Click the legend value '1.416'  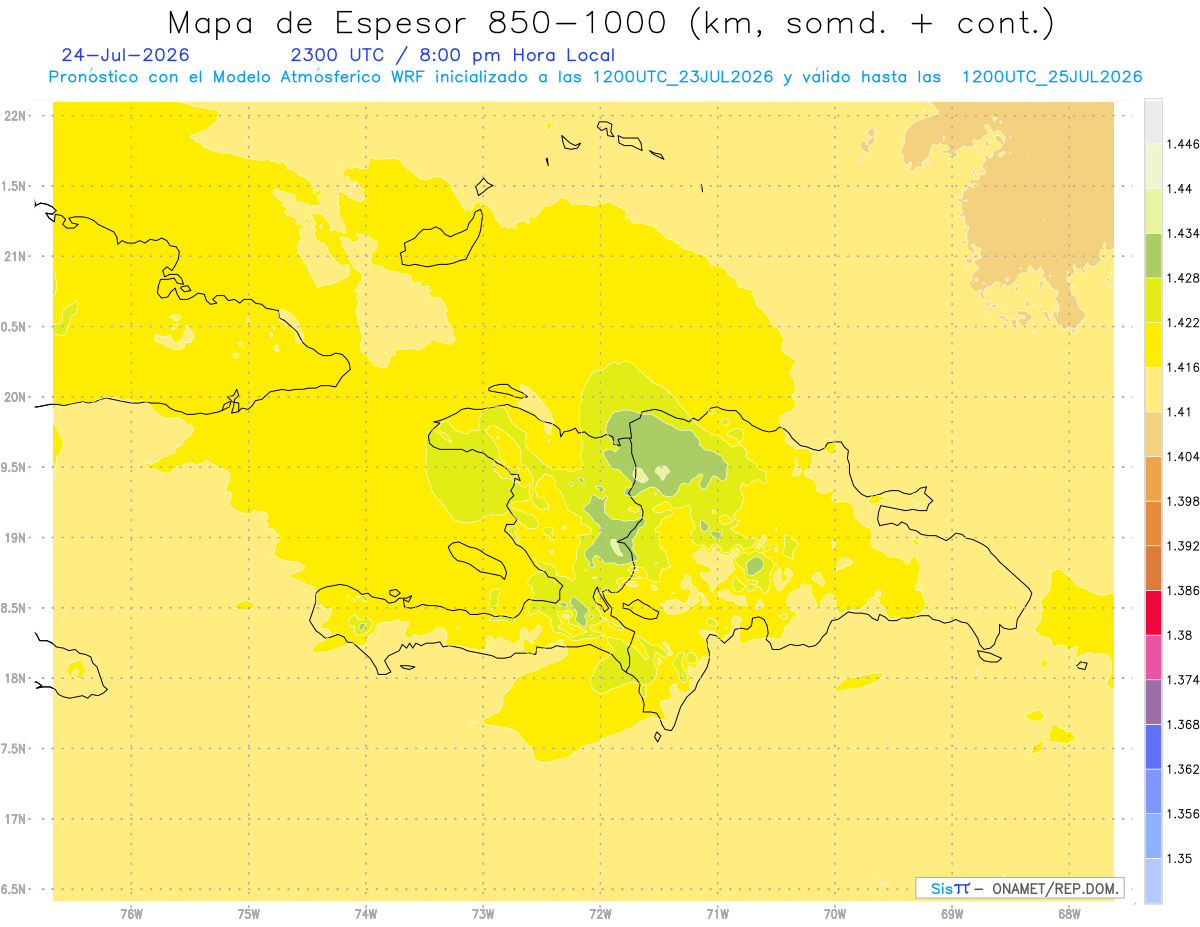point(1182,367)
